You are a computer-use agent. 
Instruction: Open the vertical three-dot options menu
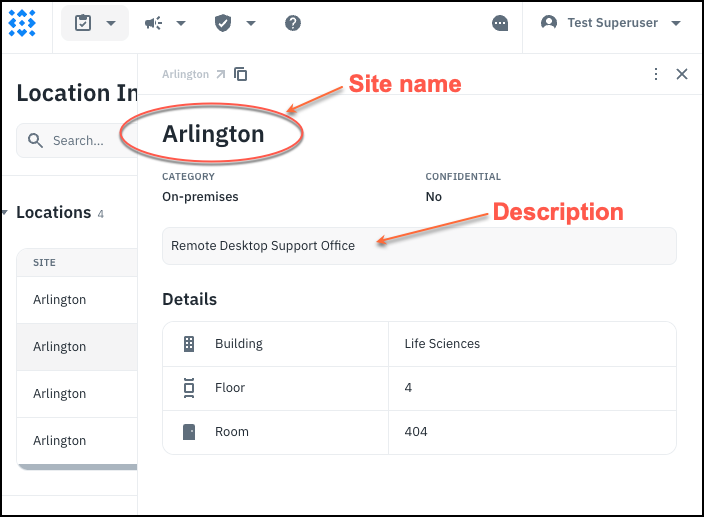pos(656,74)
